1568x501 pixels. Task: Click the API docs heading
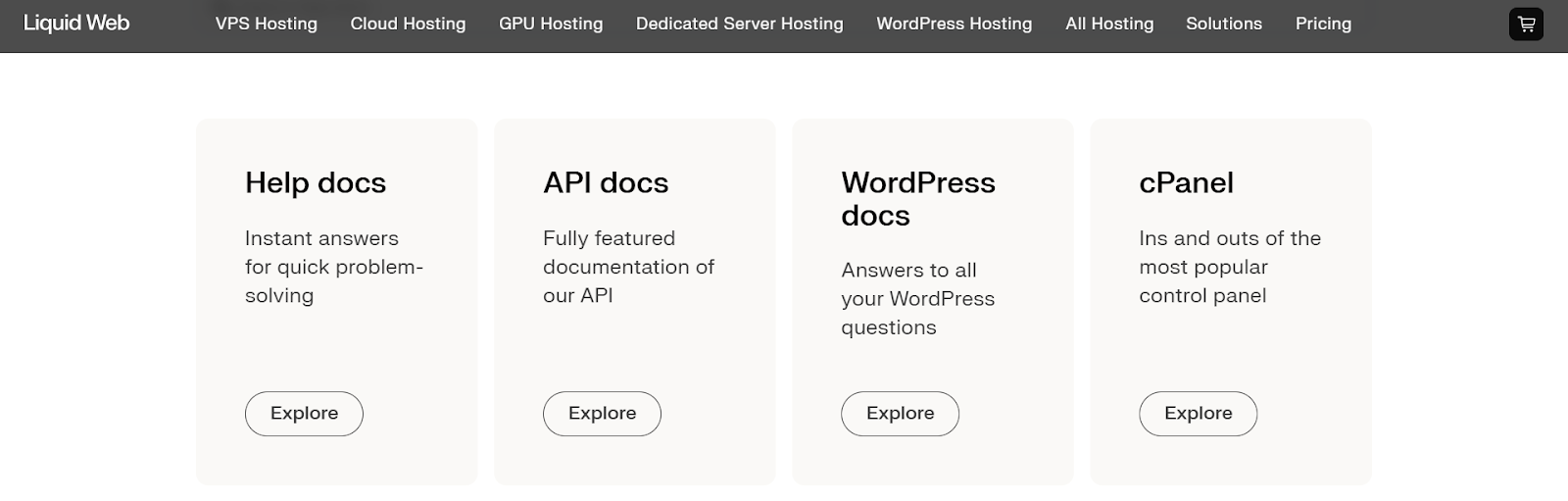click(606, 183)
